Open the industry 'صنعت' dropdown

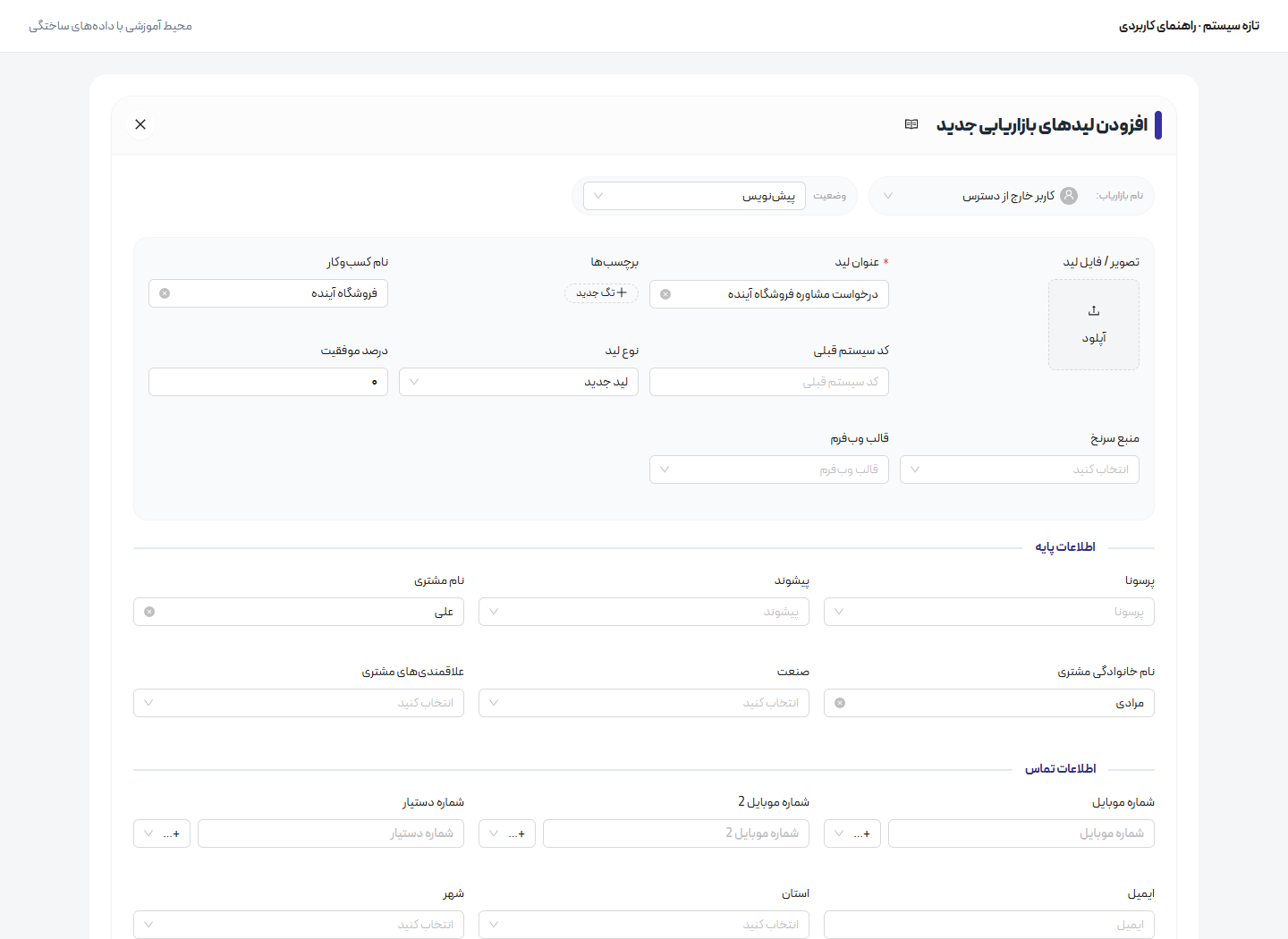644,703
